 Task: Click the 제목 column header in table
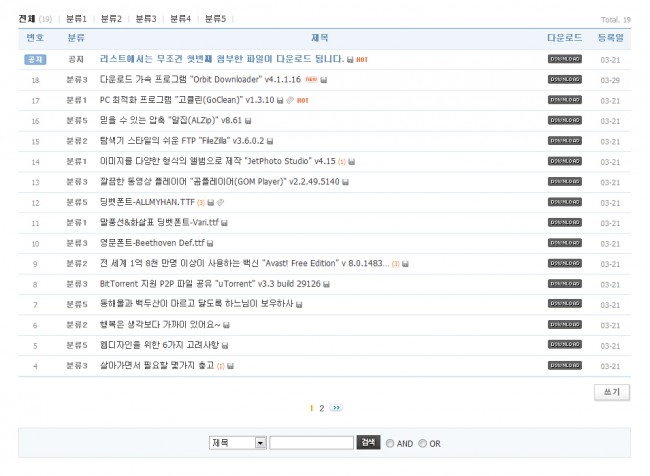[320, 38]
